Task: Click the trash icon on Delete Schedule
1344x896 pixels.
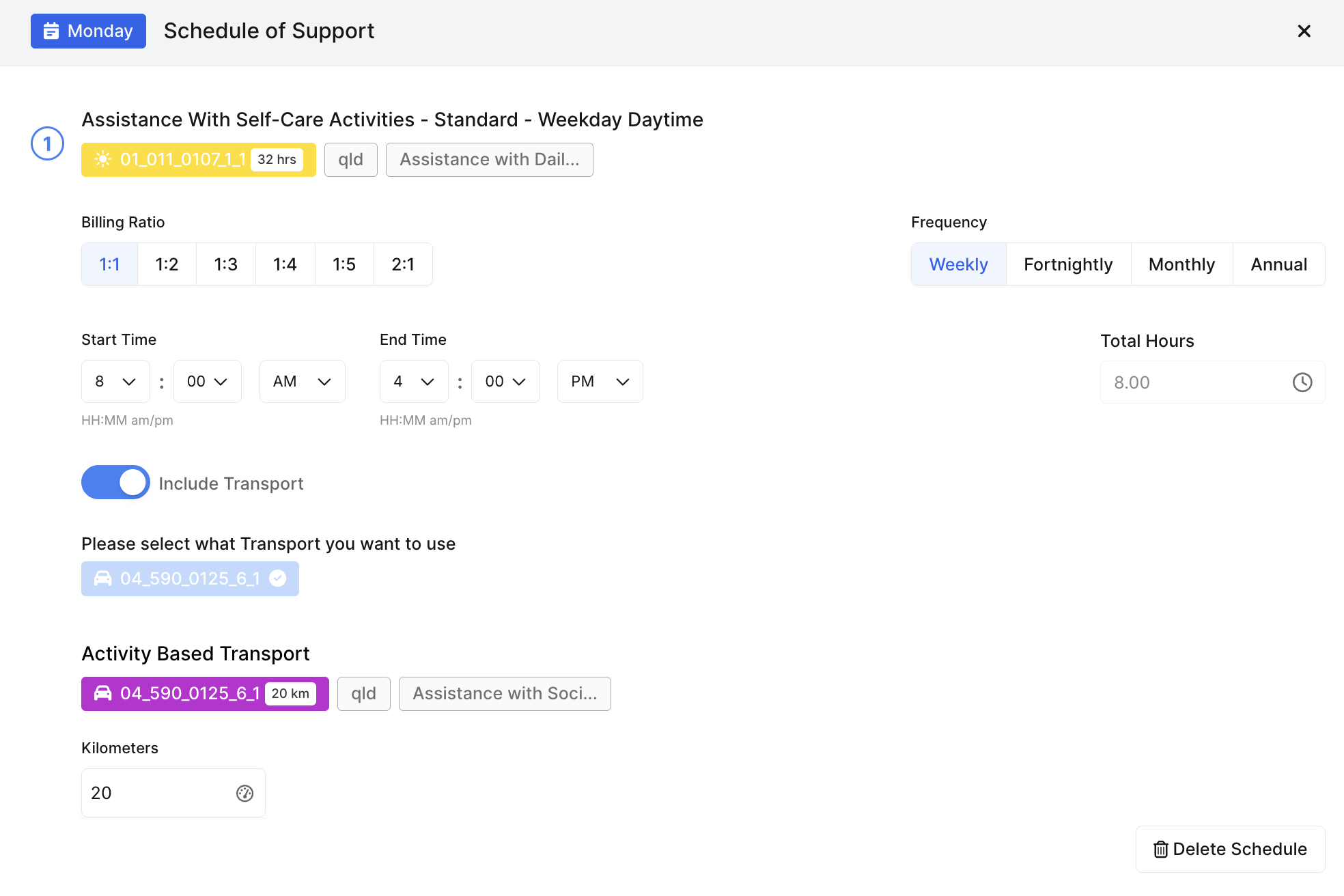Action: [1160, 849]
